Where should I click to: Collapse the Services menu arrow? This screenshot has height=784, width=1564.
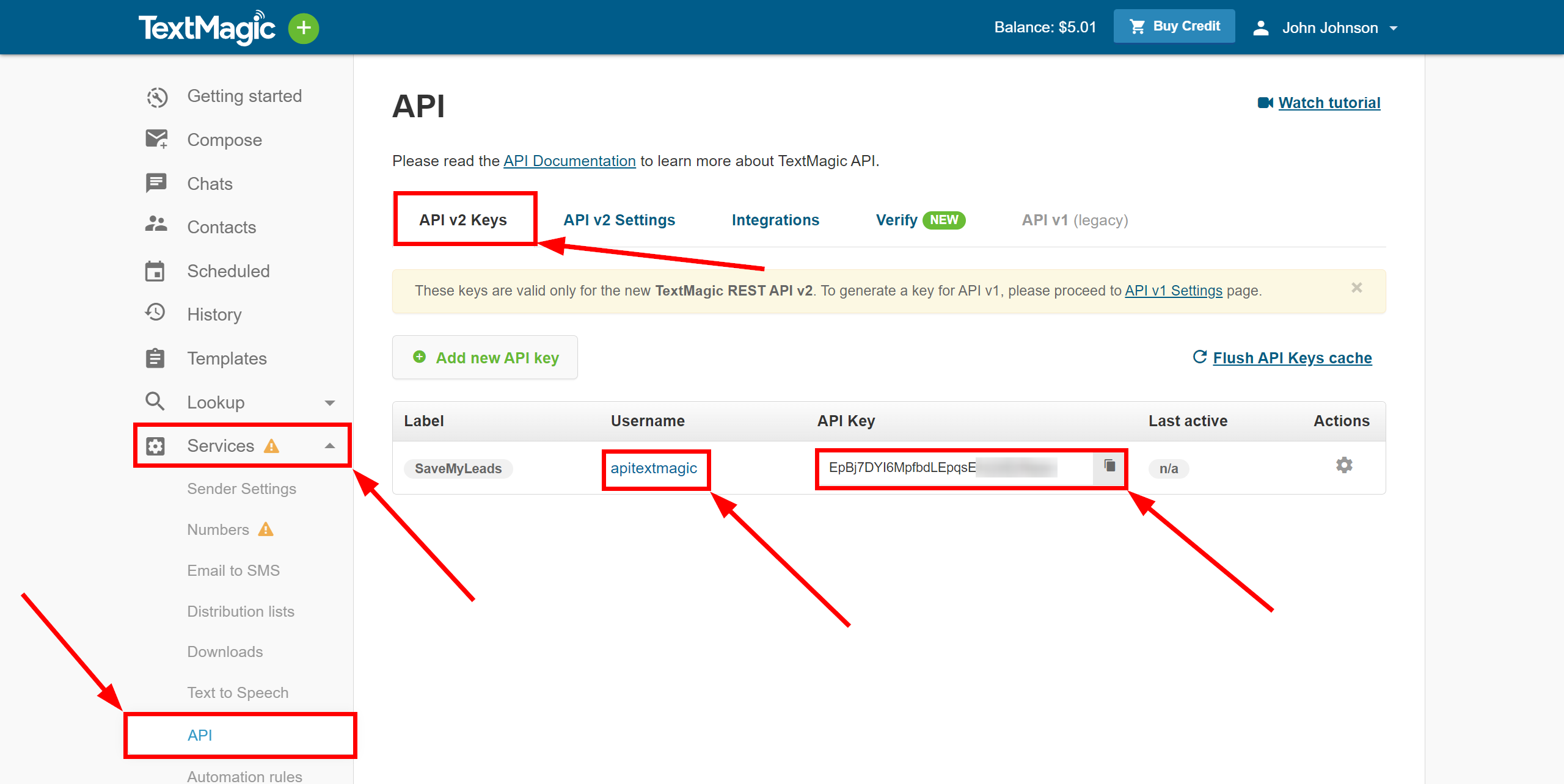[330, 446]
